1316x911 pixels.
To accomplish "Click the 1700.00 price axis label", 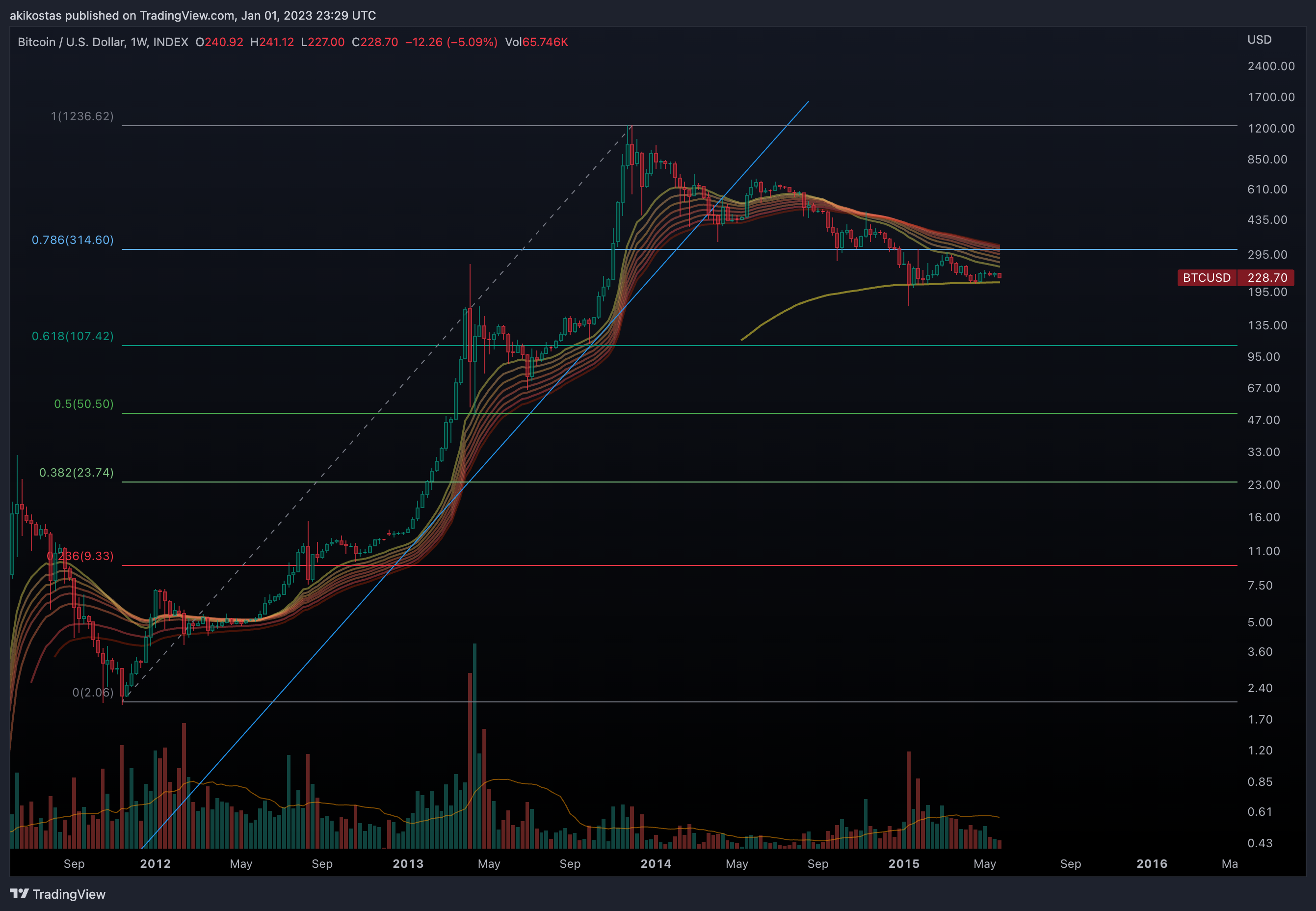I will 1271,97.
